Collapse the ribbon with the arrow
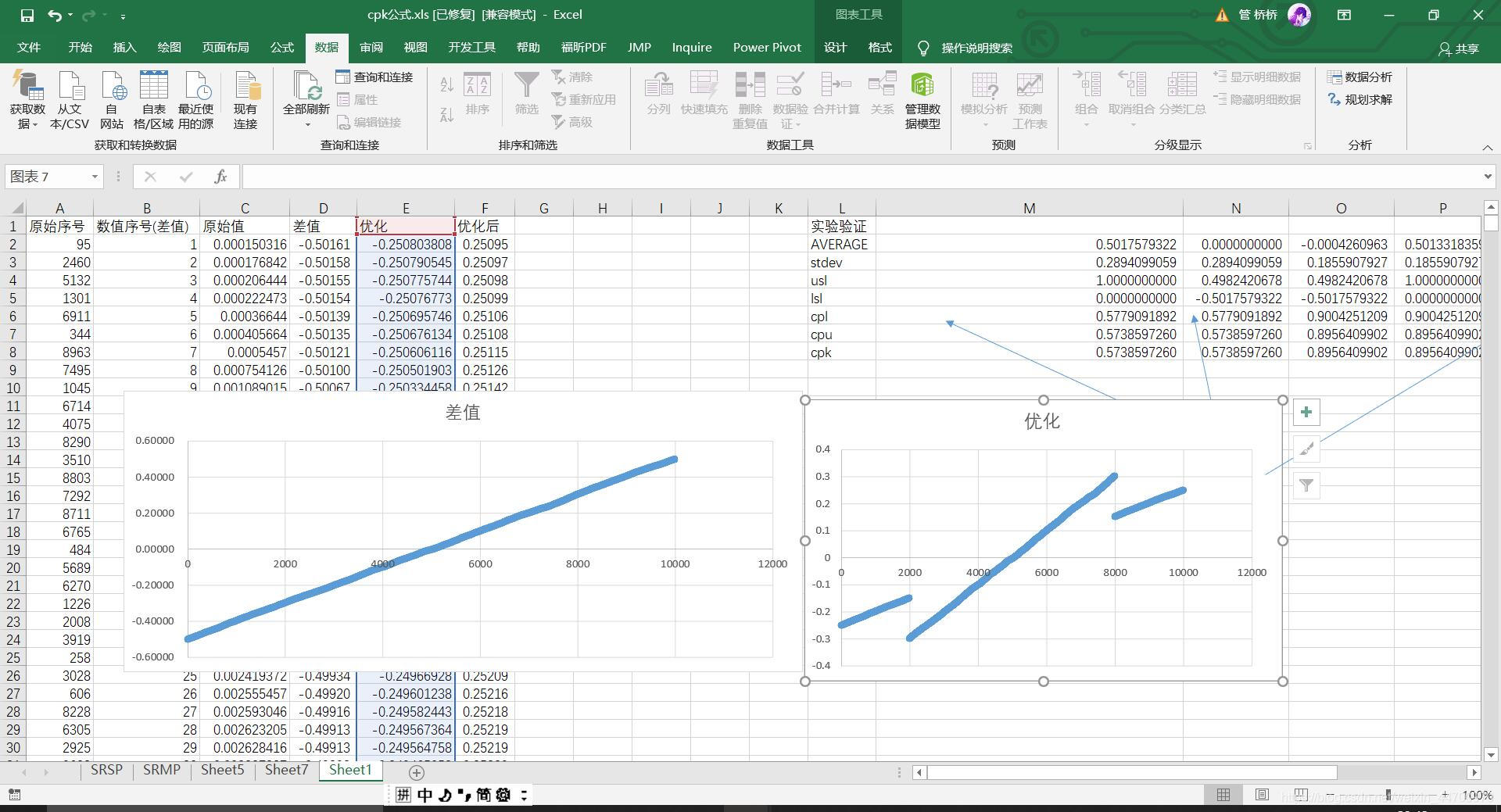Screen dimensions: 1501x812 click(1487, 147)
